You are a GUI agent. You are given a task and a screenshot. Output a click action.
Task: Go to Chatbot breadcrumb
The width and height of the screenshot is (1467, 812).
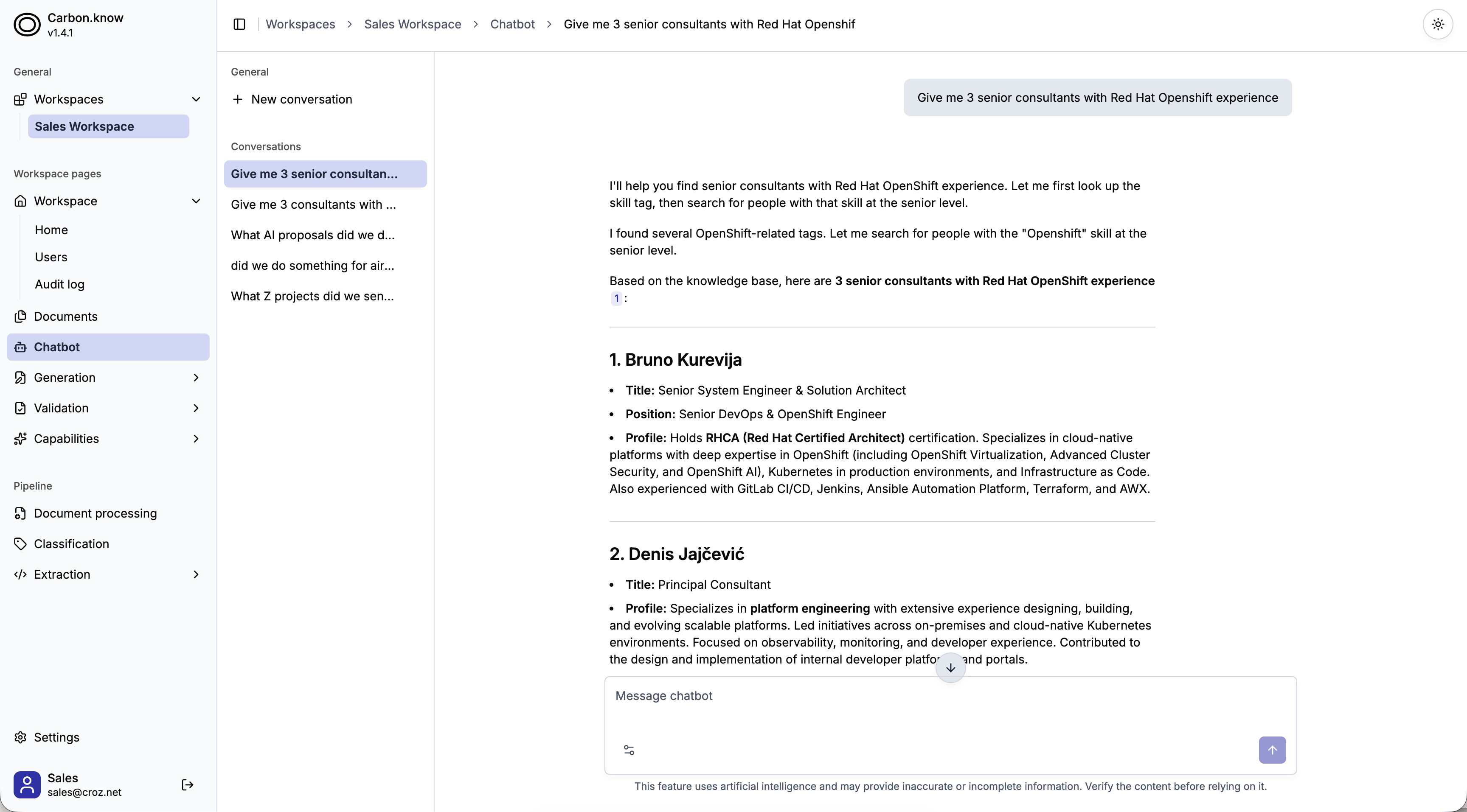click(512, 25)
